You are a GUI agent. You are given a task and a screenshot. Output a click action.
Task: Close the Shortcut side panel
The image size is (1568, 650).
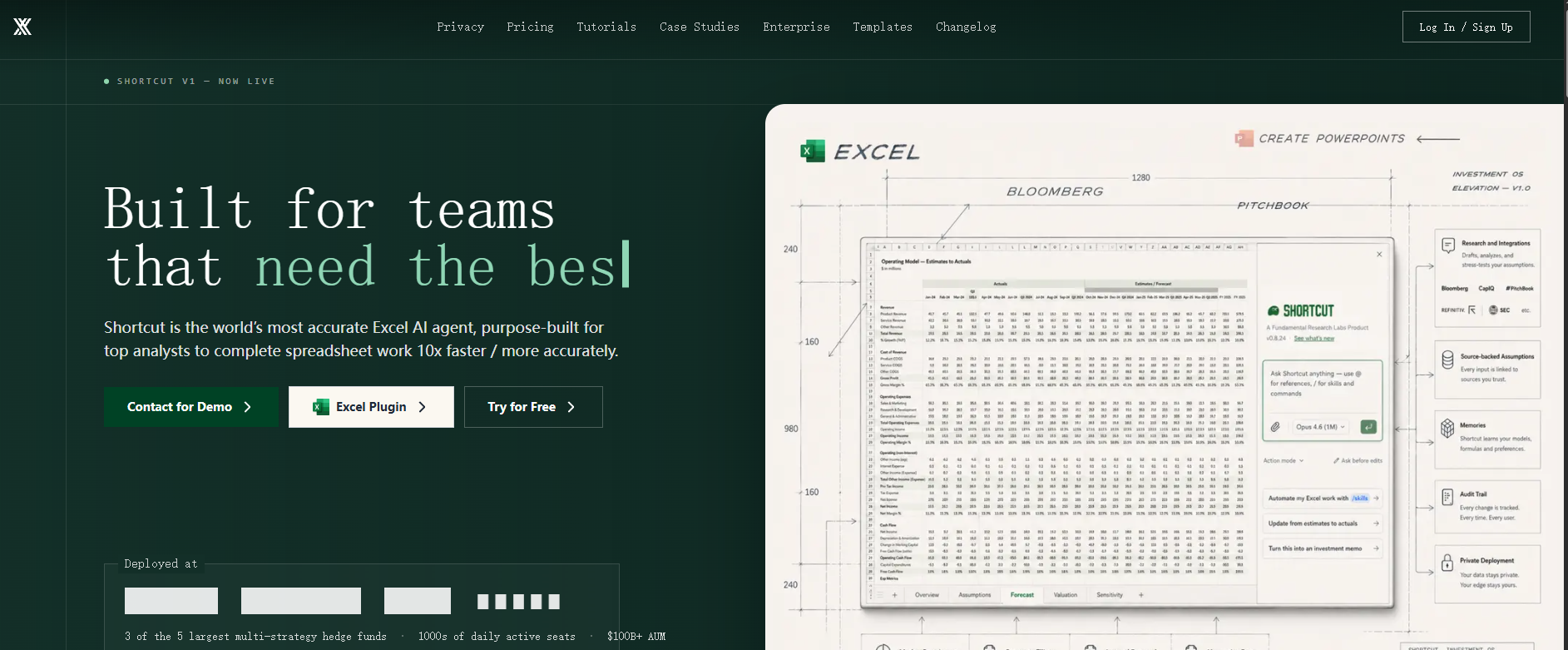tap(1379, 255)
